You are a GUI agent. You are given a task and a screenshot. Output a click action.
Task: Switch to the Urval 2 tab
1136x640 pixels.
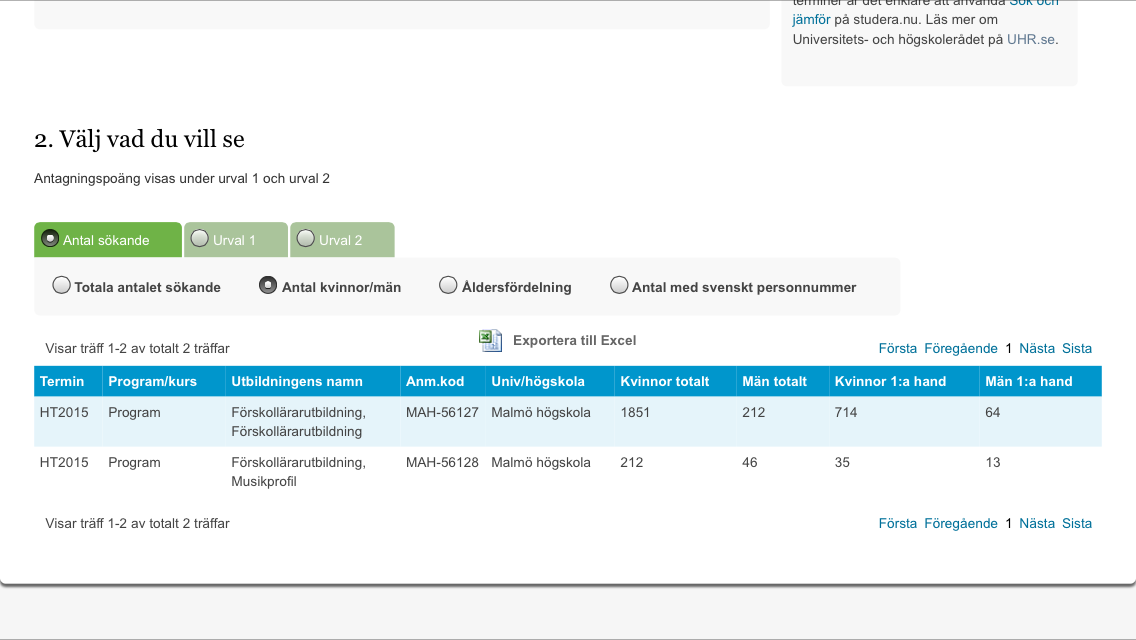341,240
